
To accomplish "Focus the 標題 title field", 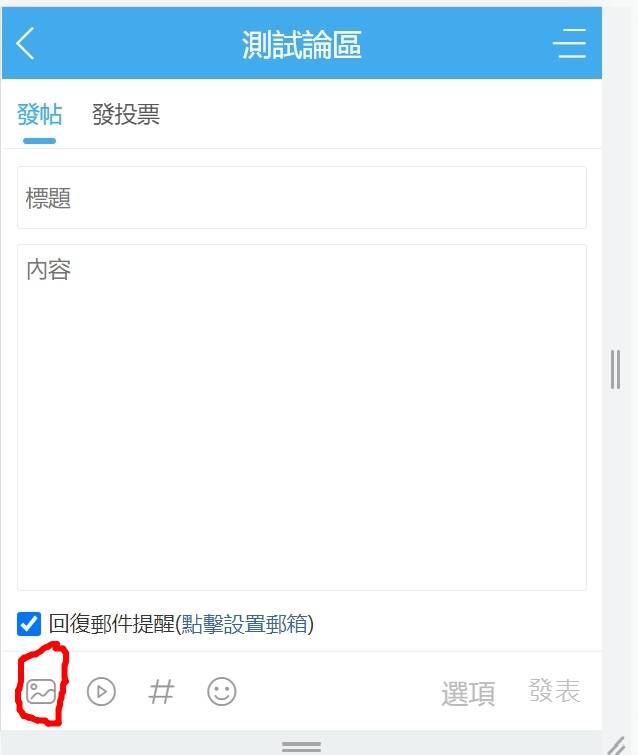I will (x=302, y=197).
